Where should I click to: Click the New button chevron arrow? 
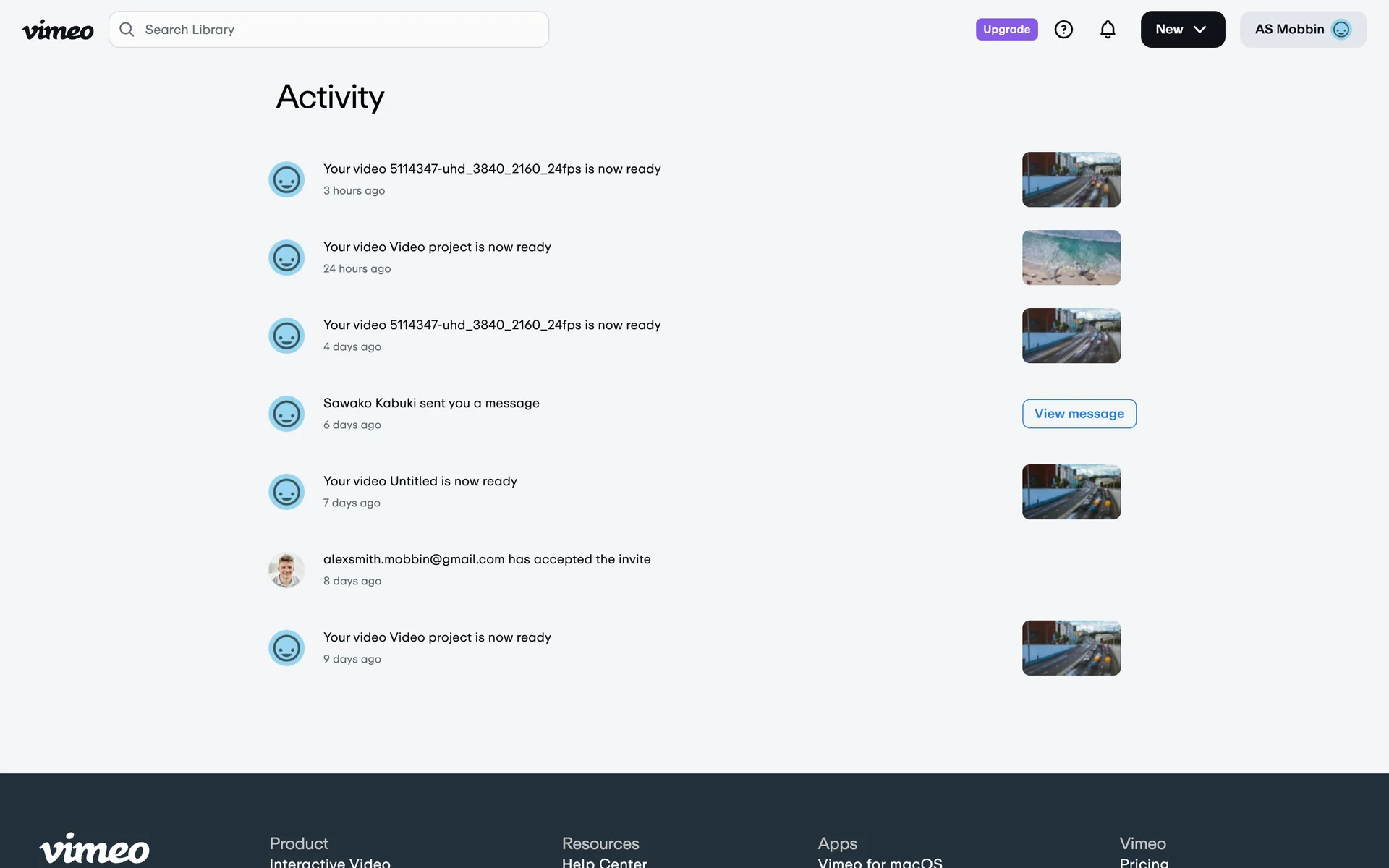pos(1200,30)
